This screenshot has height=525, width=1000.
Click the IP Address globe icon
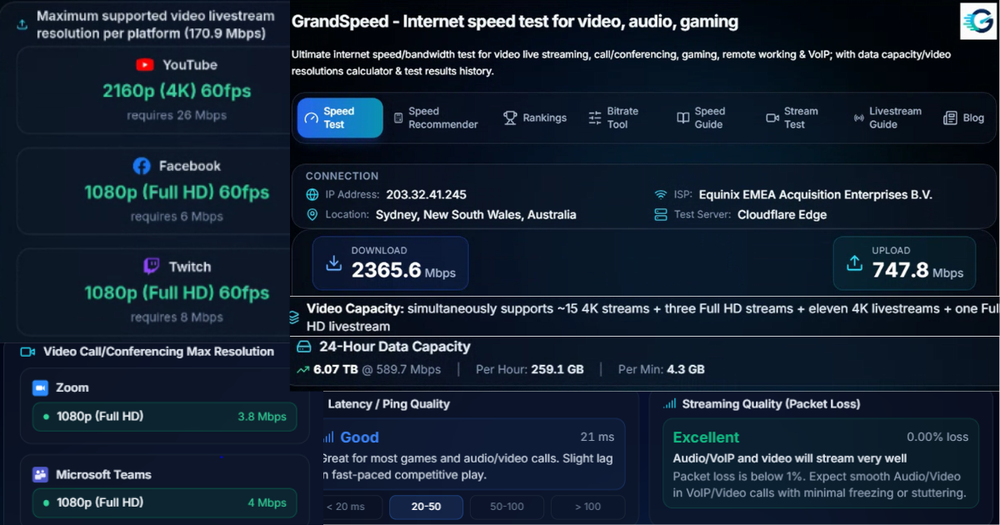(x=312, y=195)
